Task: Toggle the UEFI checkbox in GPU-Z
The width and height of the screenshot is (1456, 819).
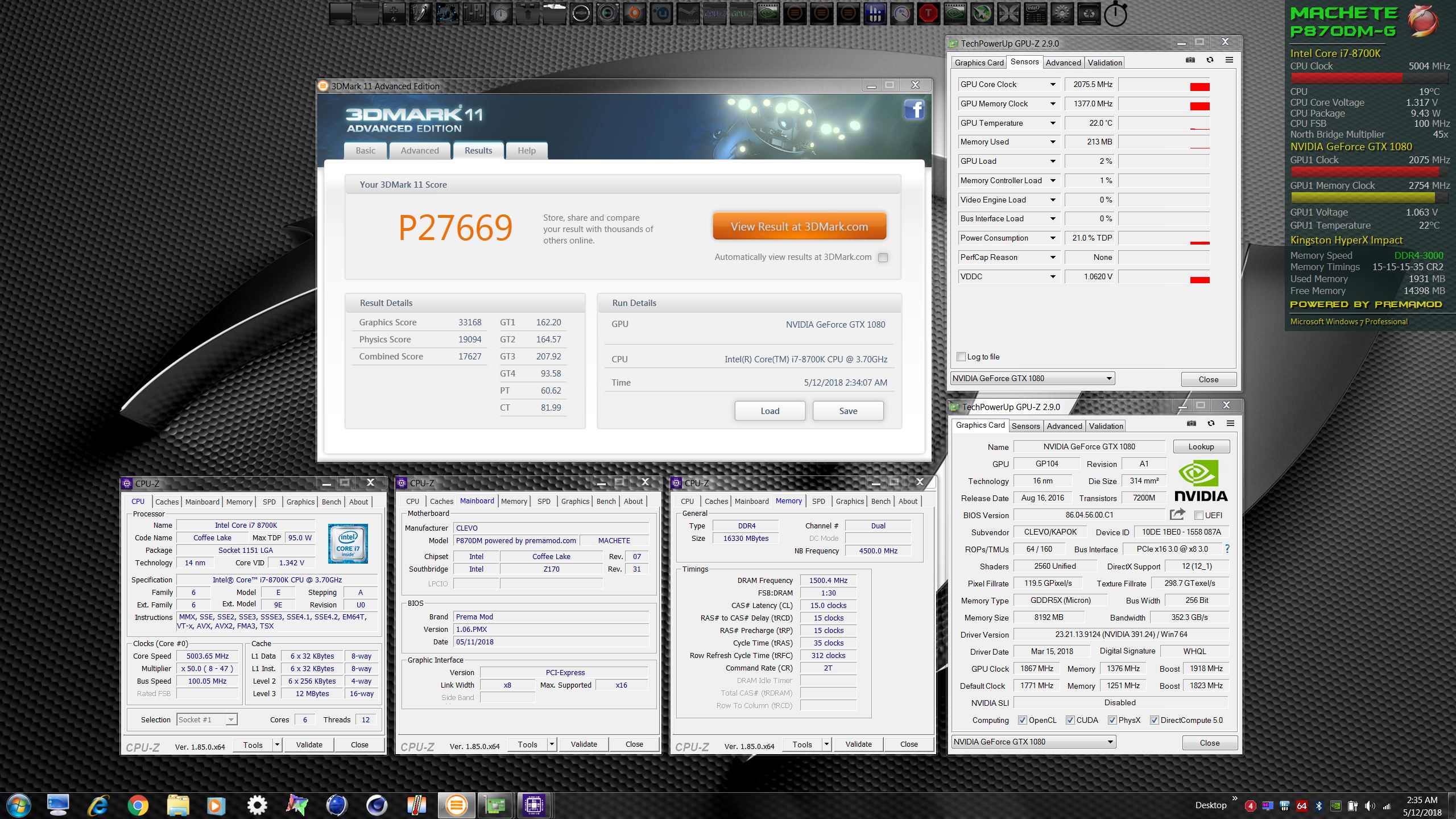Action: tap(1198, 515)
